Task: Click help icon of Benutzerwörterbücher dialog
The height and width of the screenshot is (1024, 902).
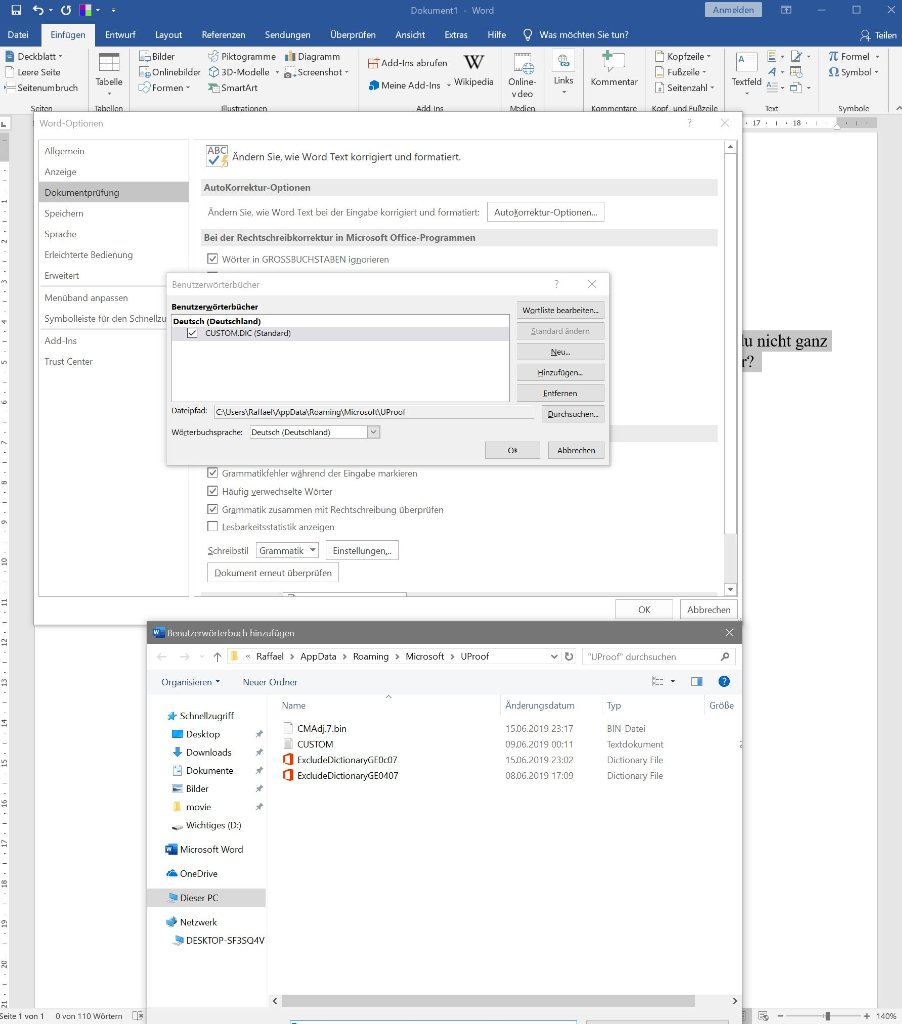Action: [x=556, y=284]
